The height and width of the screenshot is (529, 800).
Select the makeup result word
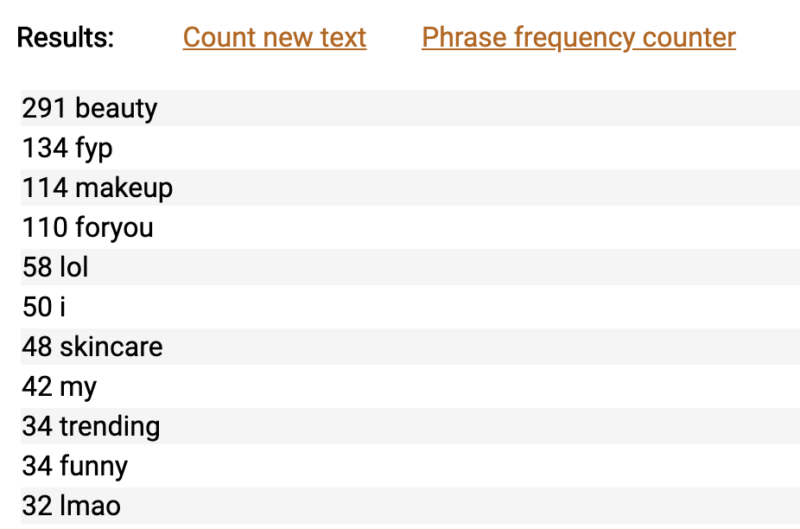click(123, 188)
